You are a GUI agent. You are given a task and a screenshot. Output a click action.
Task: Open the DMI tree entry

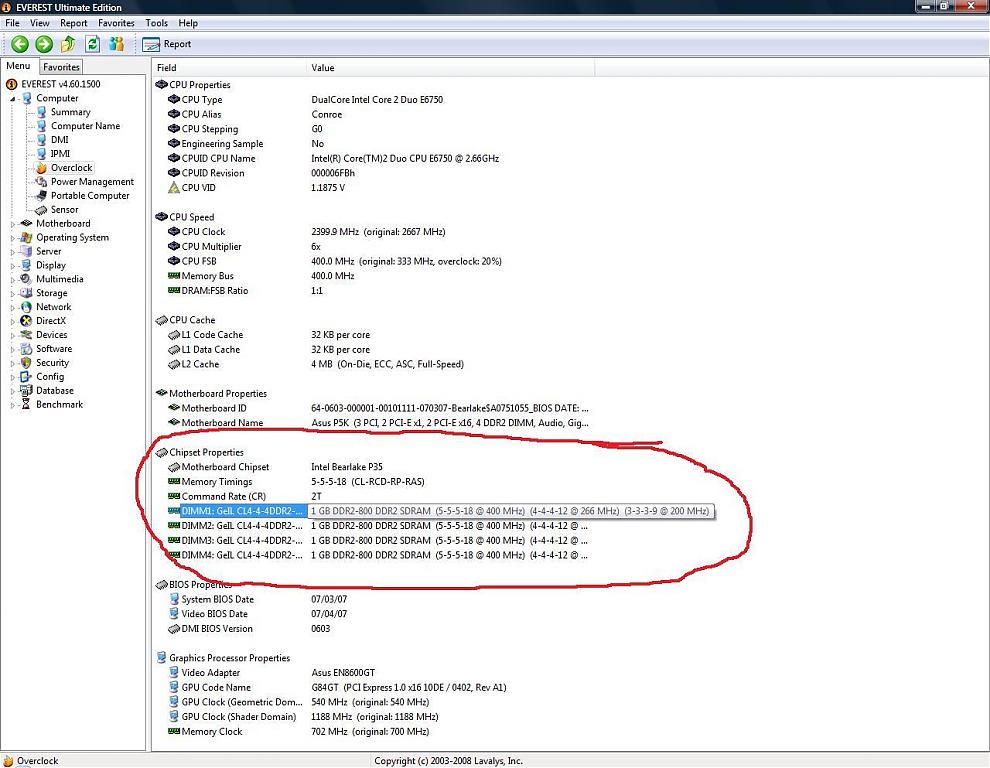[59, 140]
